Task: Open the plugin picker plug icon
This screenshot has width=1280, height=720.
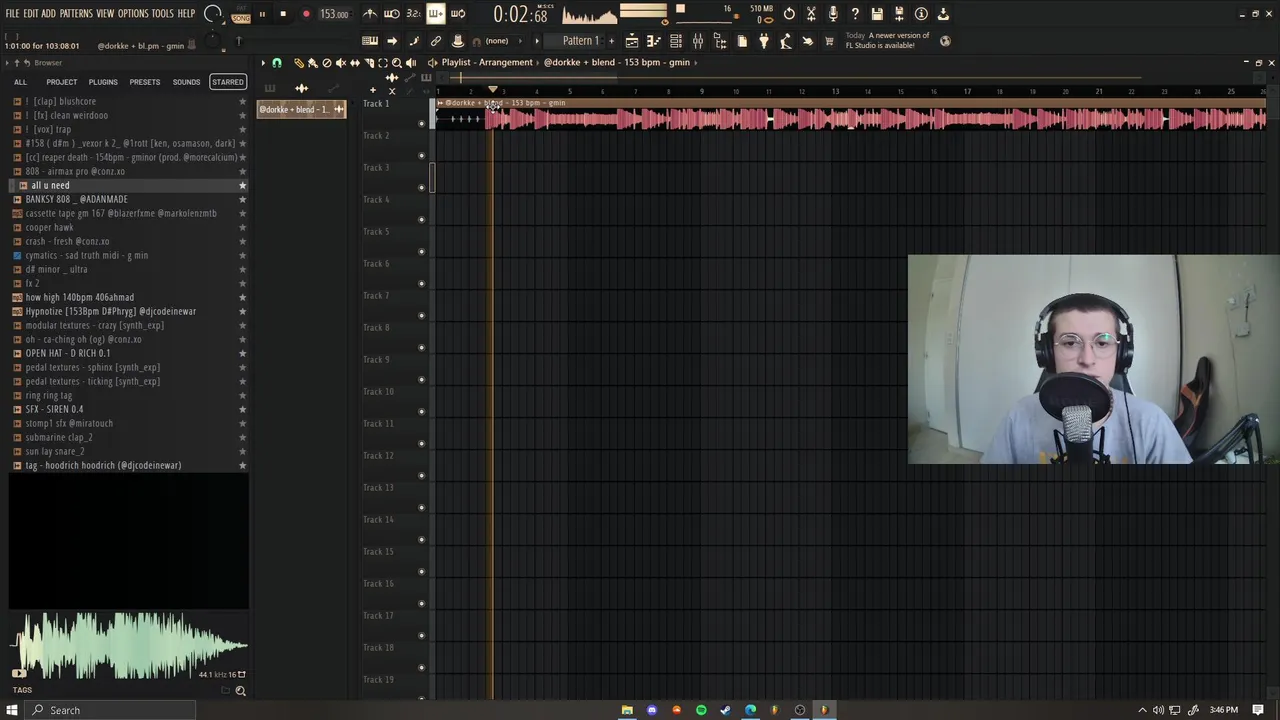Action: 763,41
